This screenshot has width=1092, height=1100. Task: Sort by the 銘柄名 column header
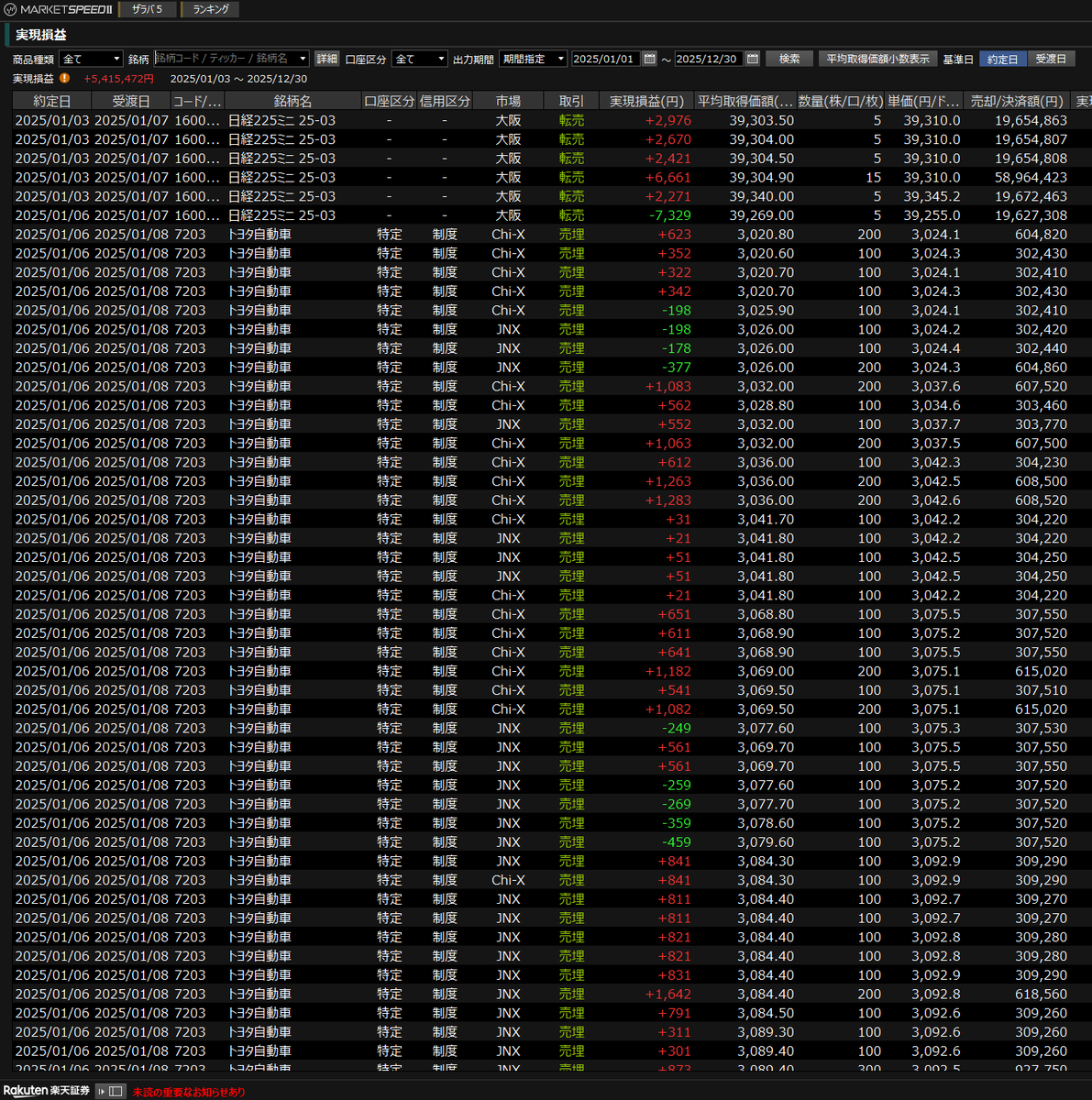point(292,101)
